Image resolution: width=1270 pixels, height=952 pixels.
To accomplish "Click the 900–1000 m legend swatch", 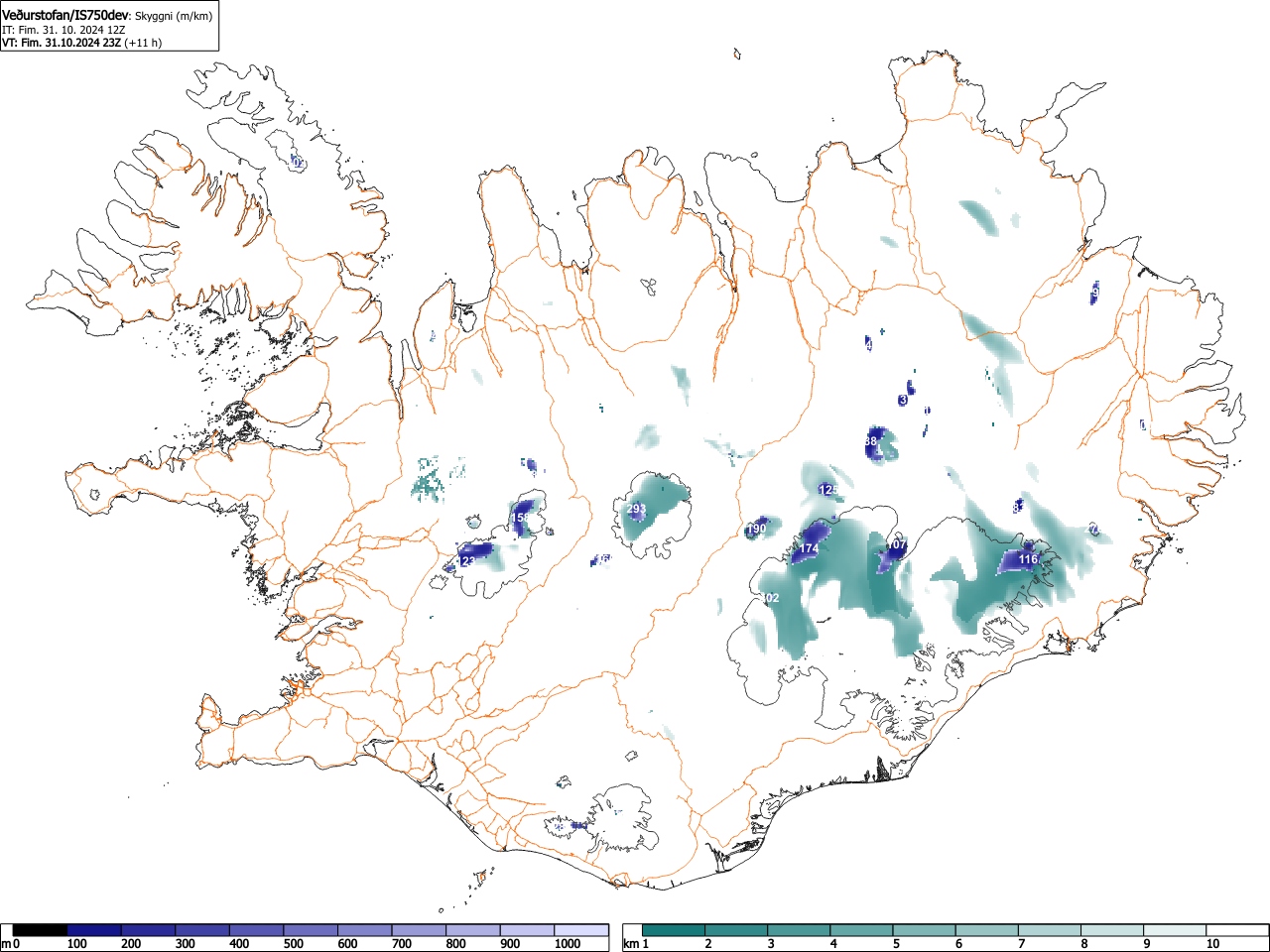I will [x=527, y=930].
